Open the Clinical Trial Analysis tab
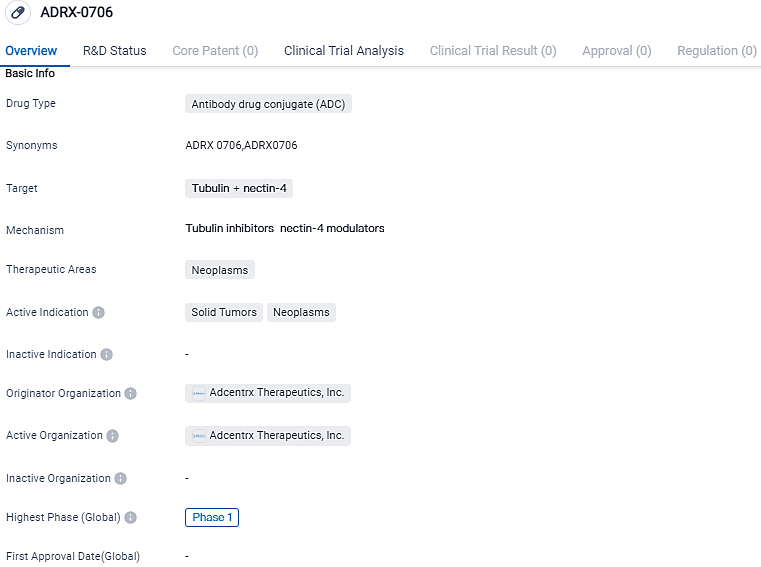This screenshot has width=761, height=567. point(344,51)
